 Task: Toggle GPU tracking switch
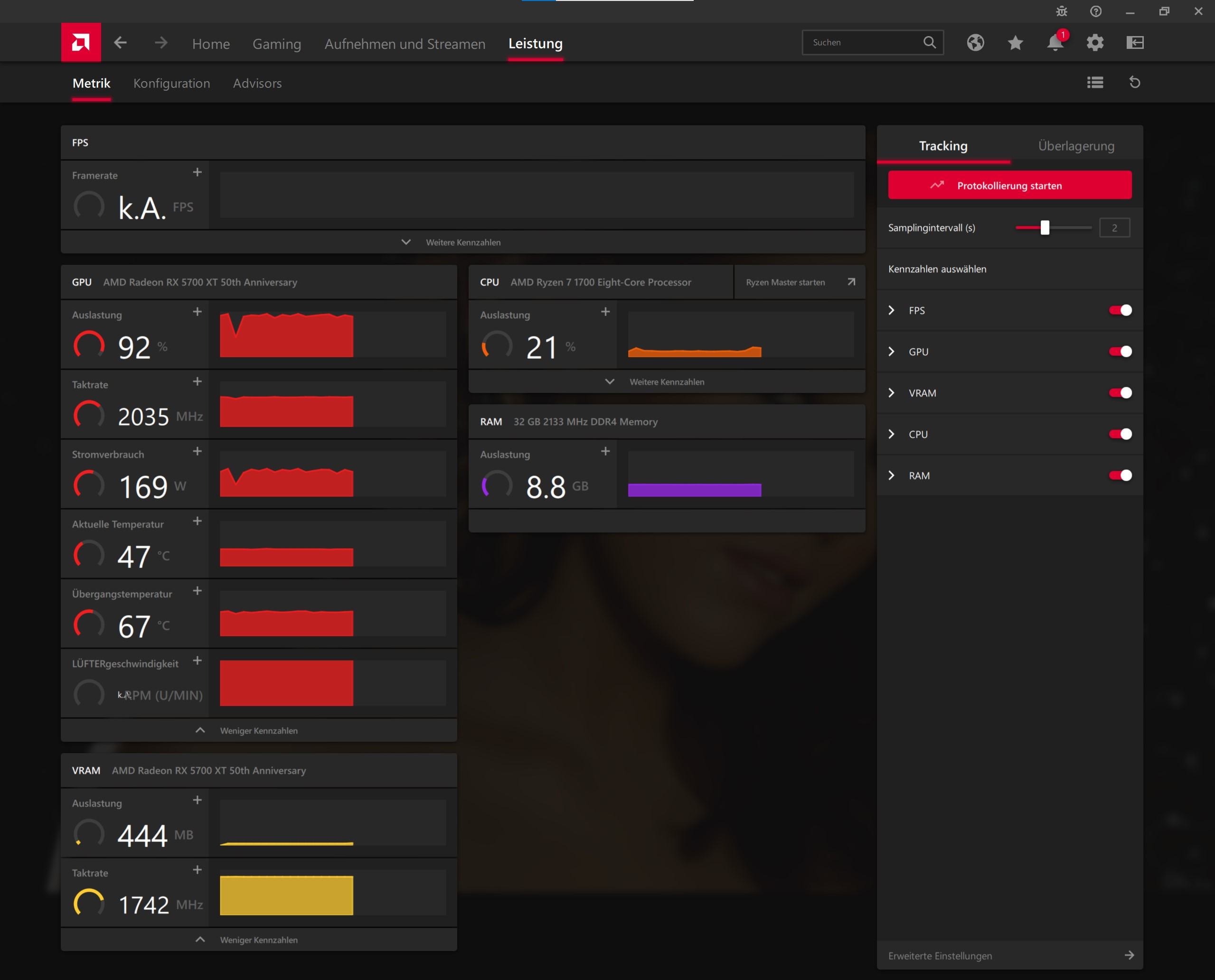(1120, 352)
